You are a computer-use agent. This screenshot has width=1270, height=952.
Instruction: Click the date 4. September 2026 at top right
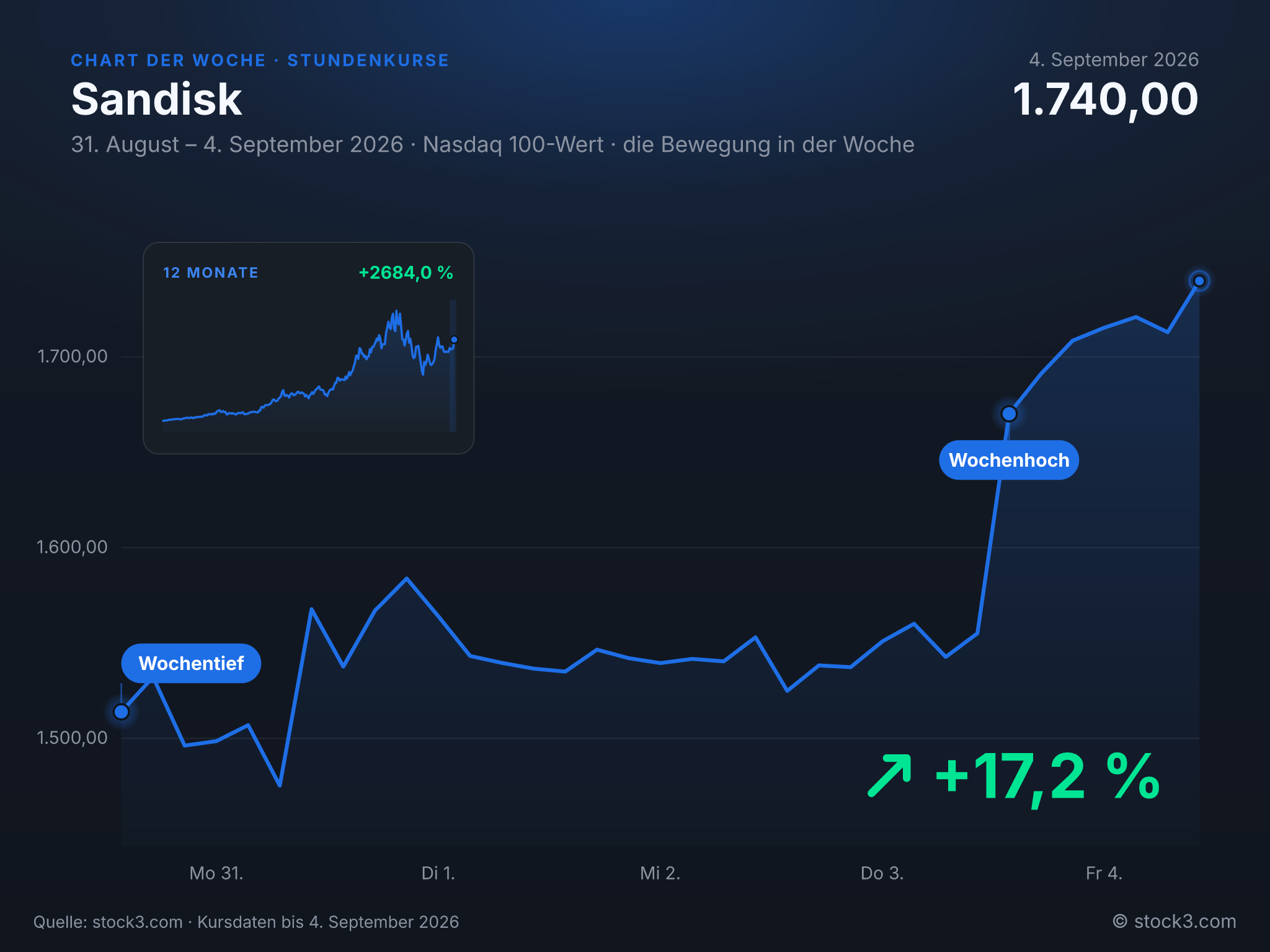[1114, 59]
